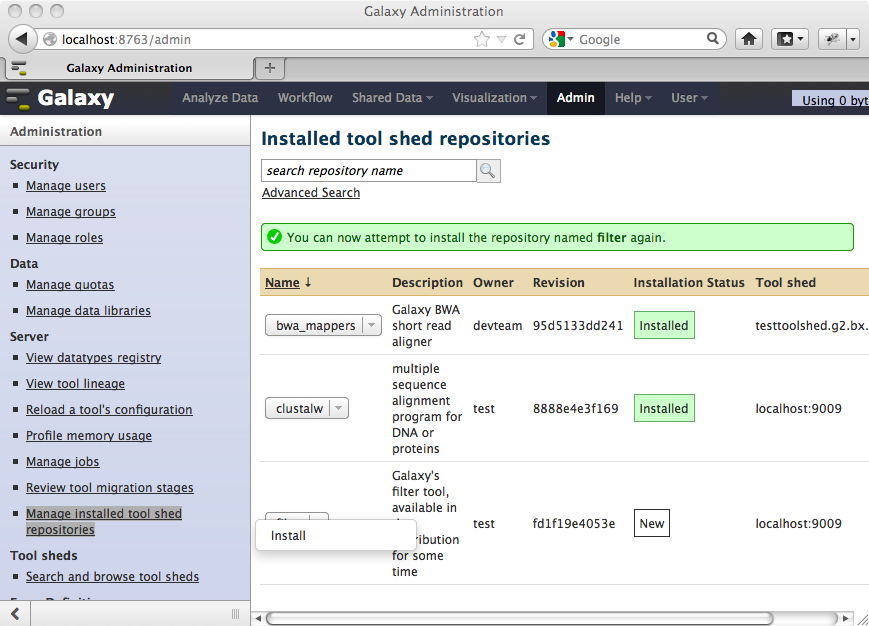This screenshot has height=626, width=869.
Task: Open the Shared Data menu
Action: pos(392,98)
